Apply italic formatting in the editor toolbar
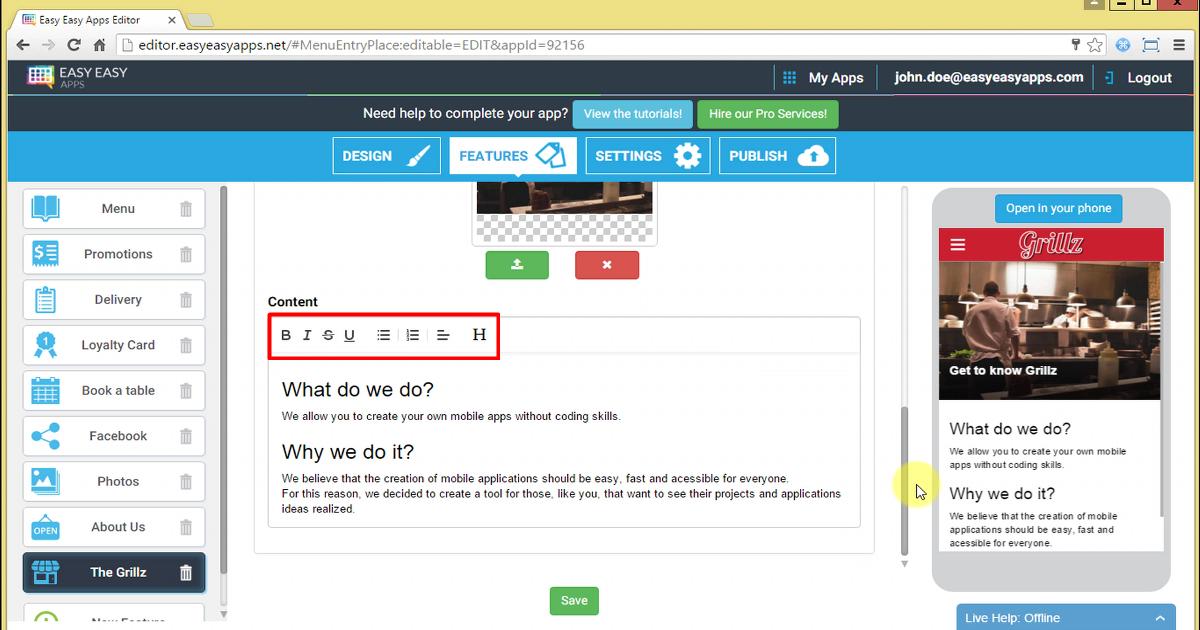The width and height of the screenshot is (1200, 630). tap(307, 335)
